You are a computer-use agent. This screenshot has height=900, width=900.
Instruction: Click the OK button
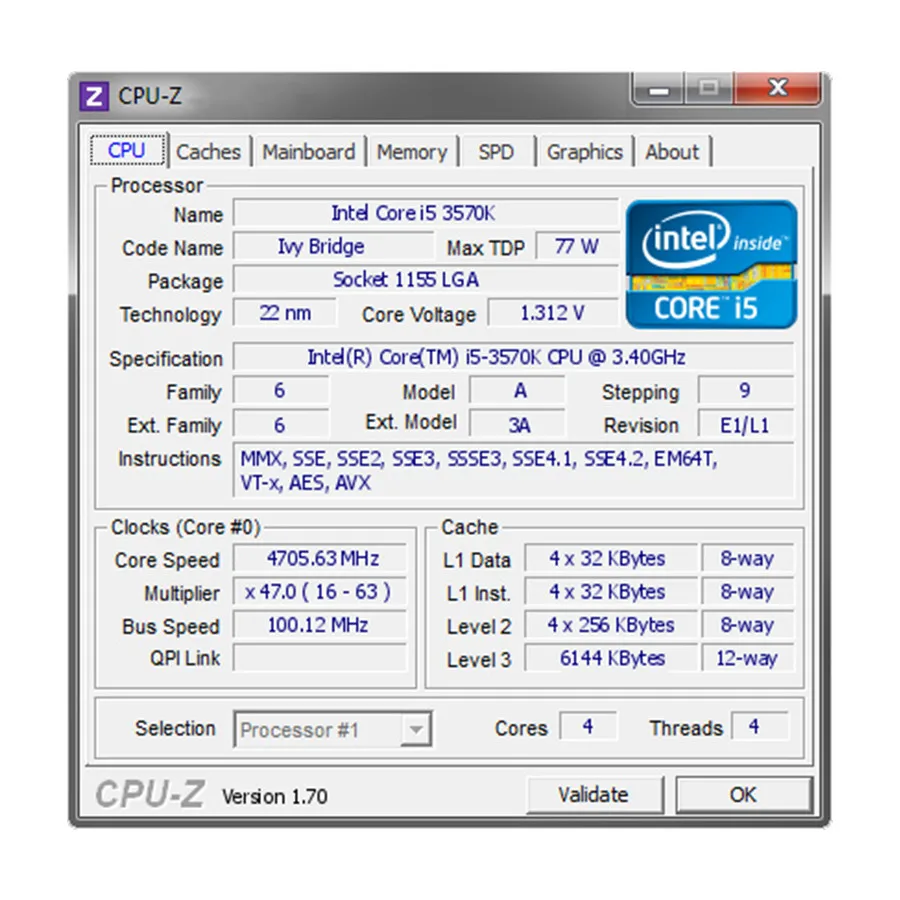point(744,795)
